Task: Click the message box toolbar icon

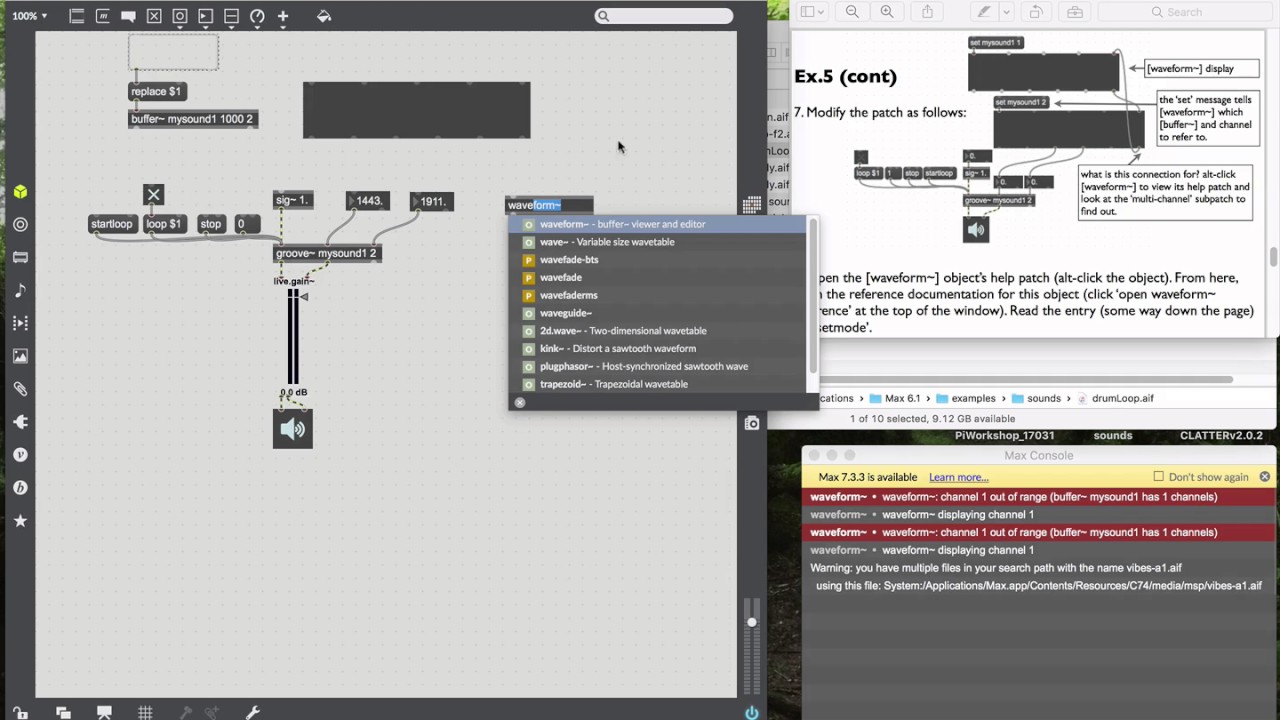Action: 102,16
